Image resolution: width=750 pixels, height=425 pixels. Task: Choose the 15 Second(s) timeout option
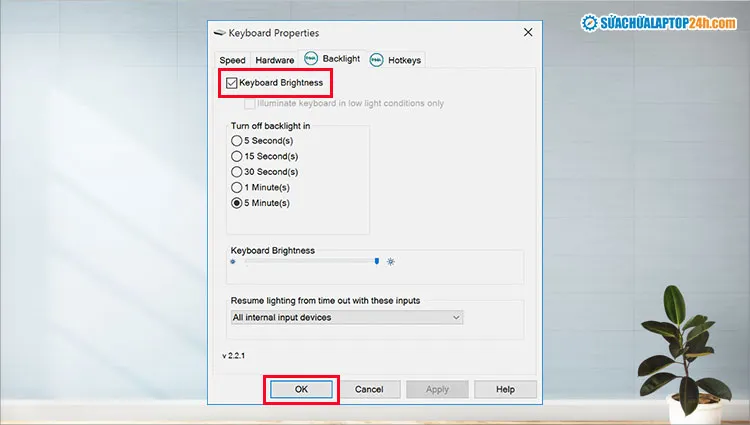pyautogui.click(x=237, y=156)
